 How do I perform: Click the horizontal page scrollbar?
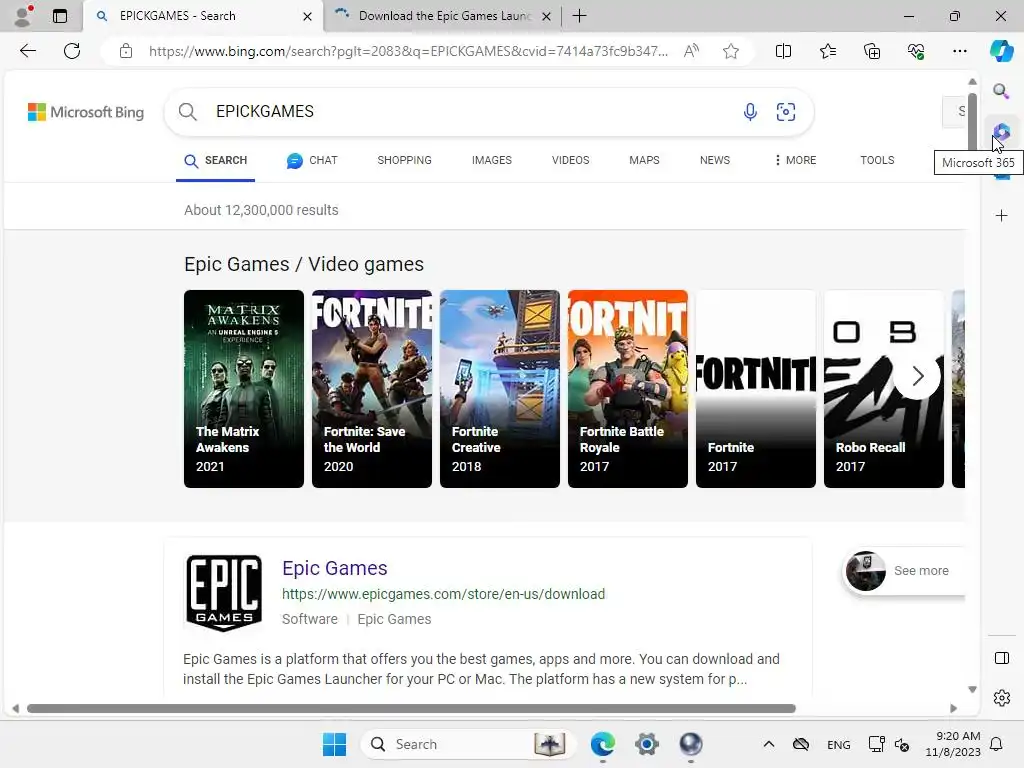[411, 709]
